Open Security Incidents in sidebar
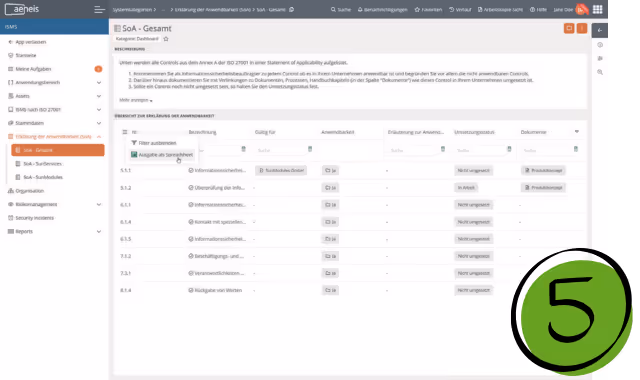 (x=31, y=218)
